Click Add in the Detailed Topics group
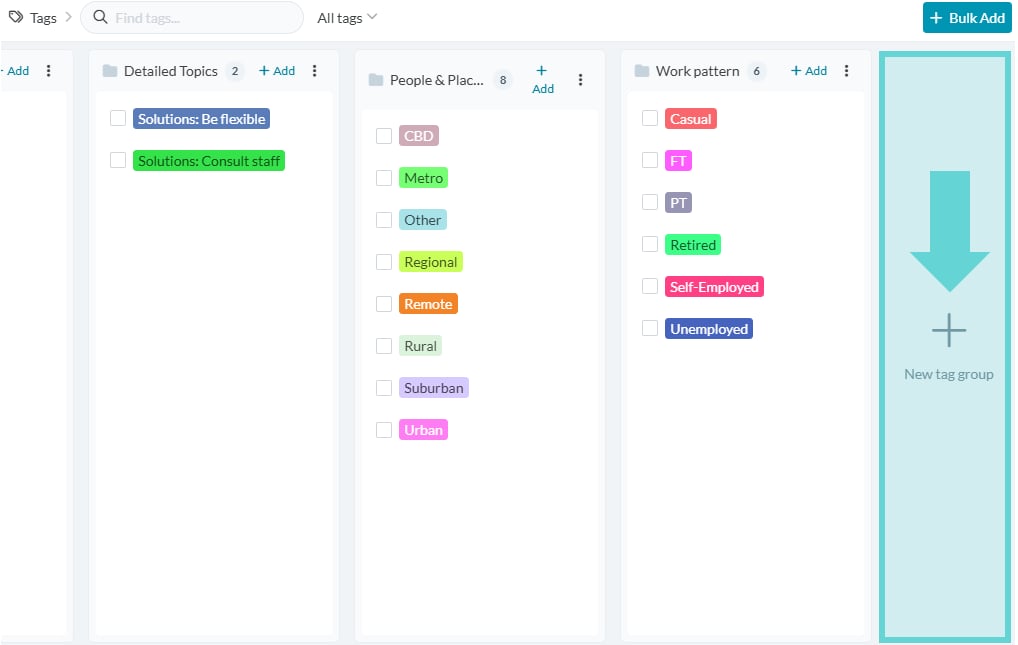The image size is (1018, 645). click(x=277, y=71)
